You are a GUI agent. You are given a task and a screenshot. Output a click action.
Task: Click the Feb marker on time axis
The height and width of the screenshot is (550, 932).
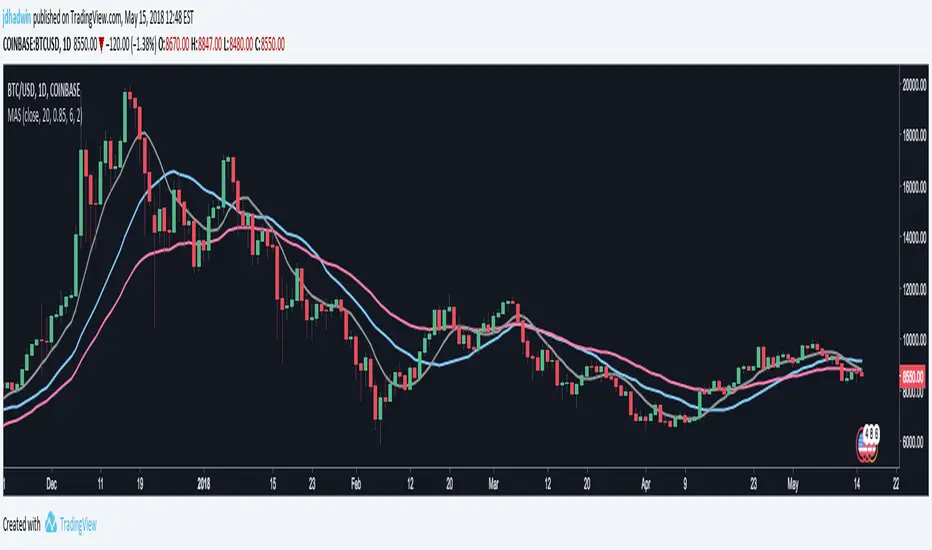pyautogui.click(x=357, y=480)
